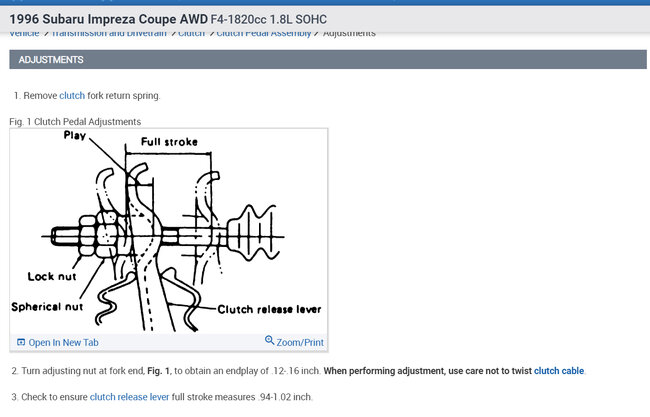Click the 'Full stroke' label in diagram
Screen dimensions: 650x417
(170, 142)
